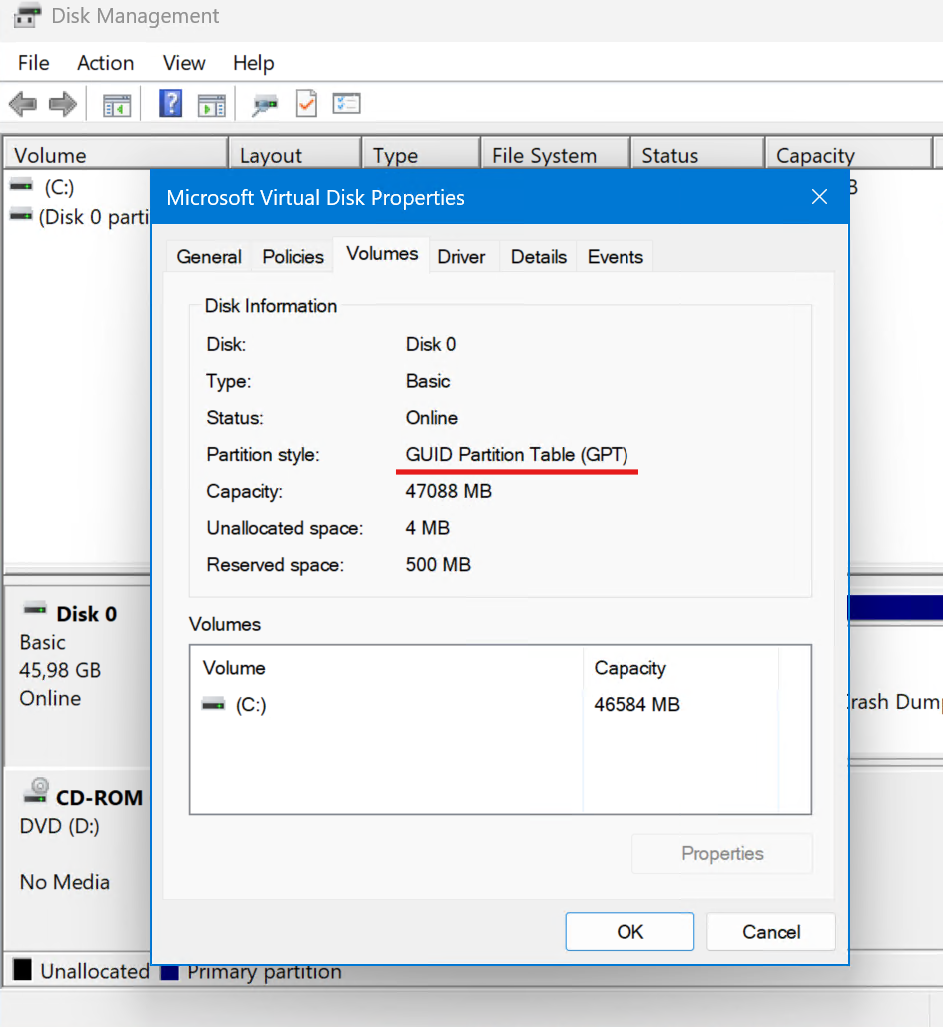Sort by the File System column header

tap(544, 156)
